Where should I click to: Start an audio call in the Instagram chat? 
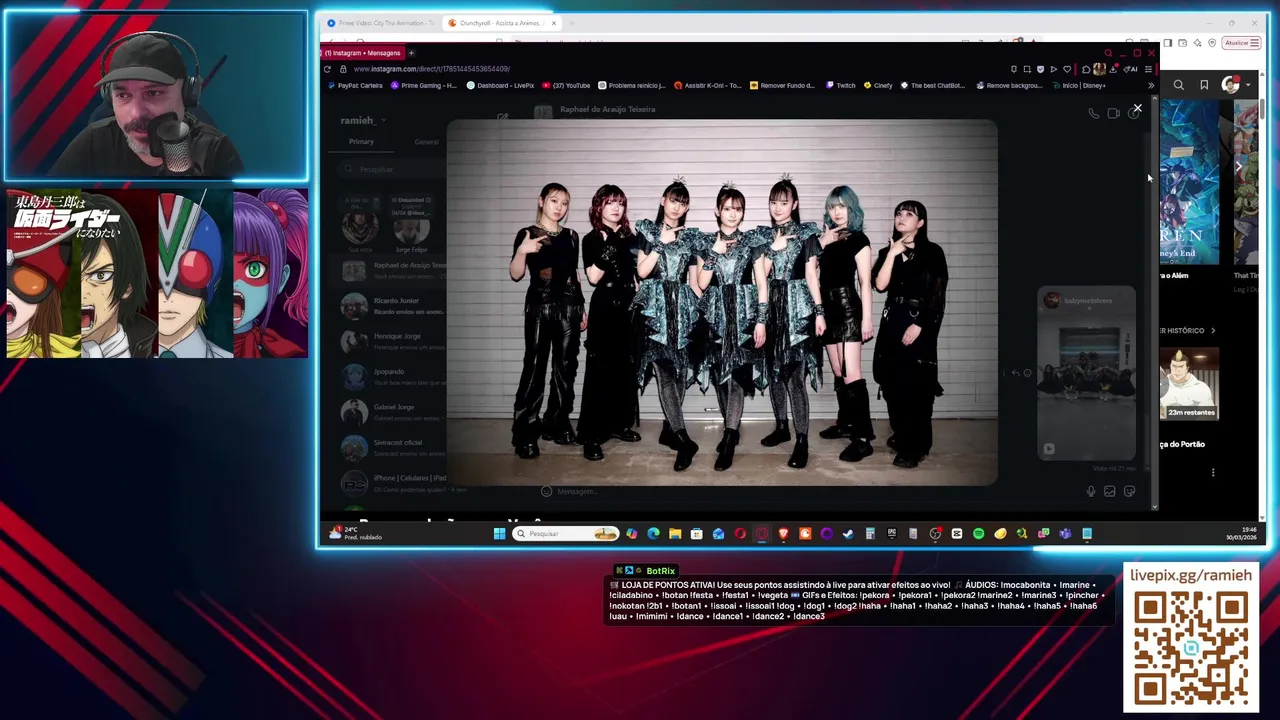pyautogui.click(x=1093, y=114)
